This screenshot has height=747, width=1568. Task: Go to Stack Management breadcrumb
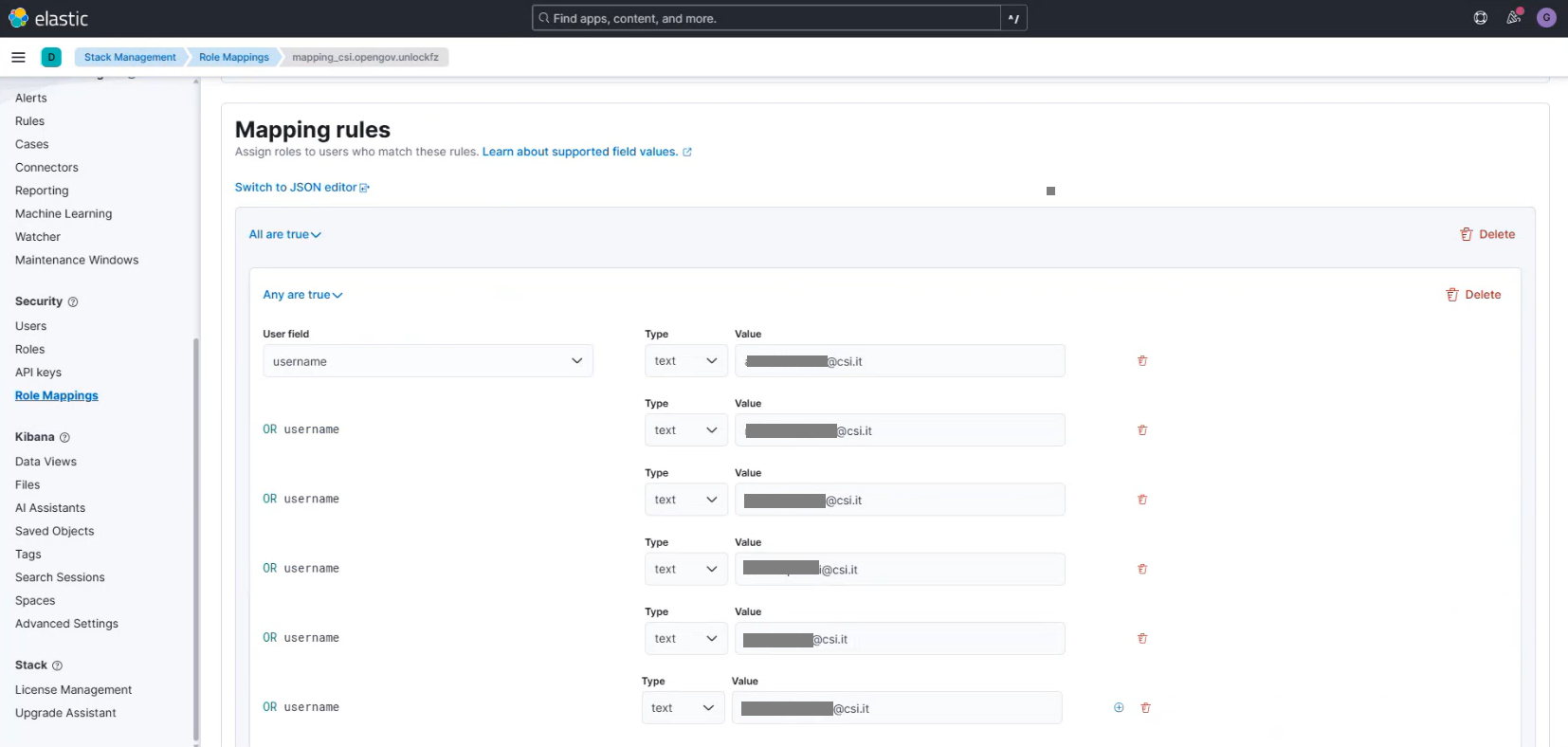pos(130,57)
